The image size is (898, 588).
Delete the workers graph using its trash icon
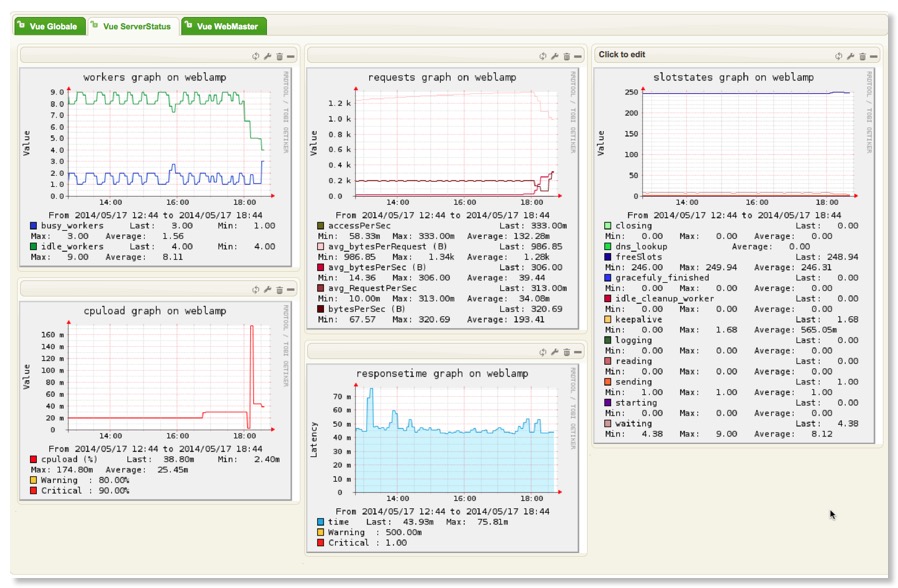click(x=280, y=57)
